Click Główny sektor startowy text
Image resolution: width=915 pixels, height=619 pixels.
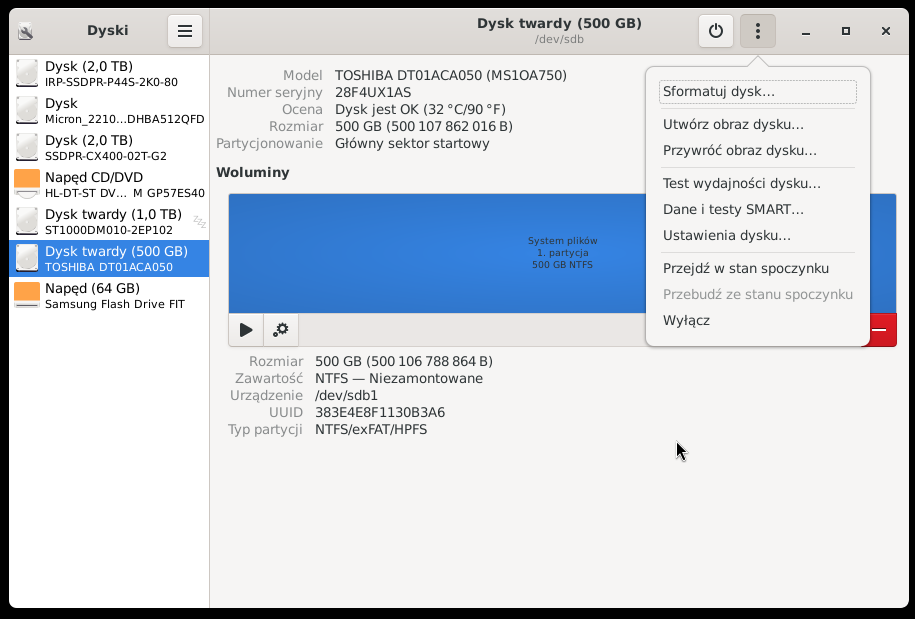coord(412,143)
